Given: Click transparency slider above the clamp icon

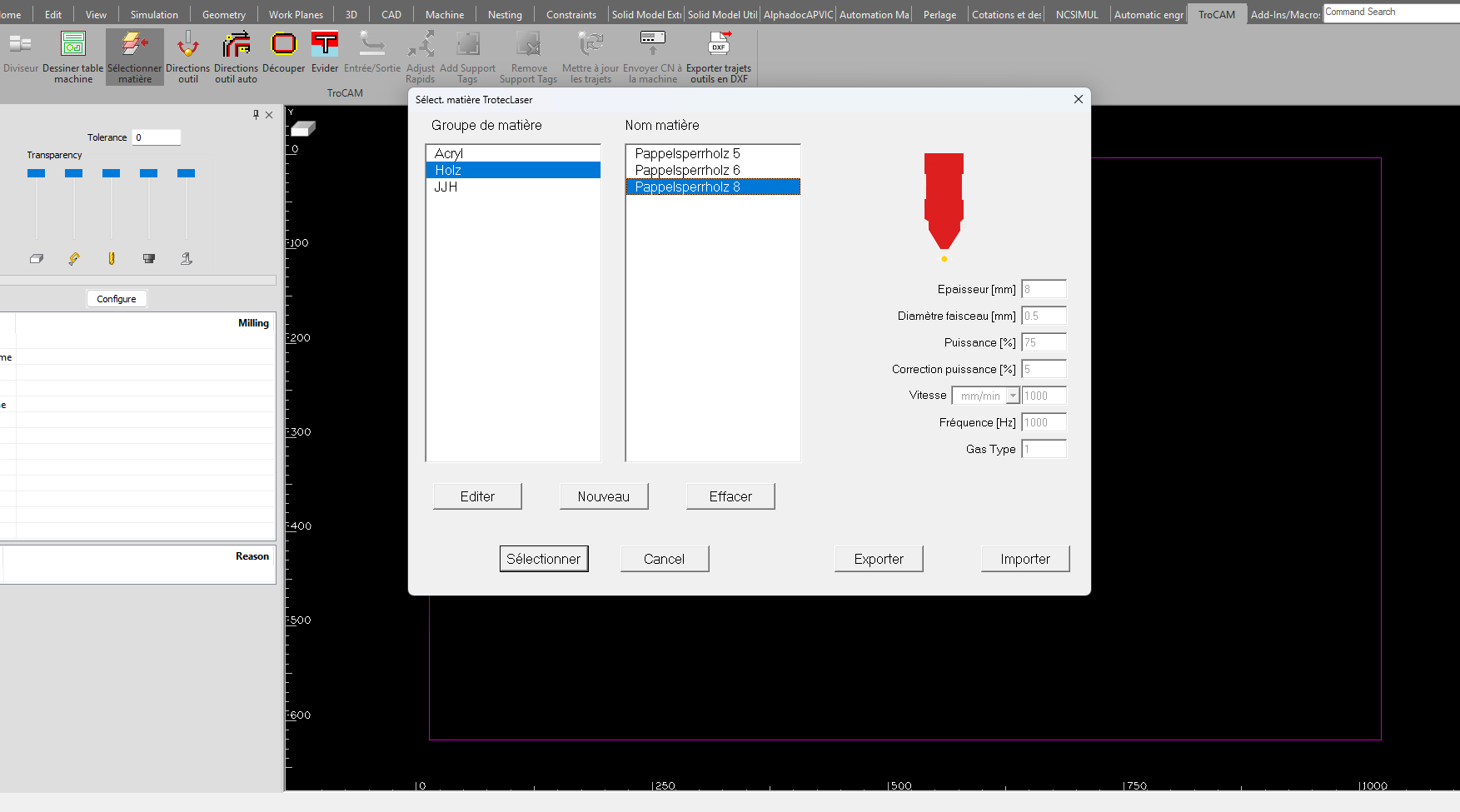Looking at the screenshot, I should pos(73,173).
